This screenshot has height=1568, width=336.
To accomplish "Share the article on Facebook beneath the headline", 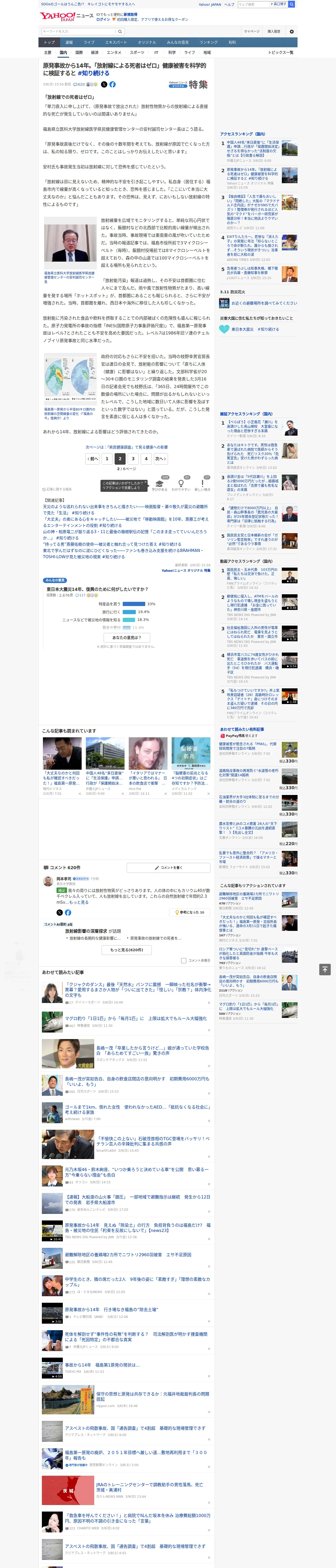I will pos(112,85).
